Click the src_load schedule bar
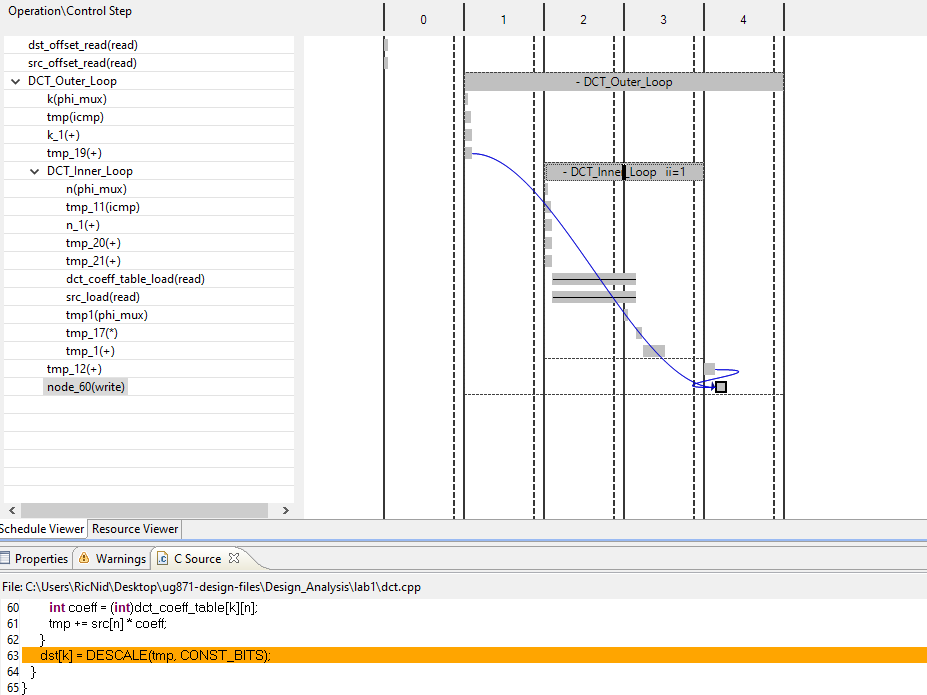Viewport: 927px width, 695px height. click(594, 297)
